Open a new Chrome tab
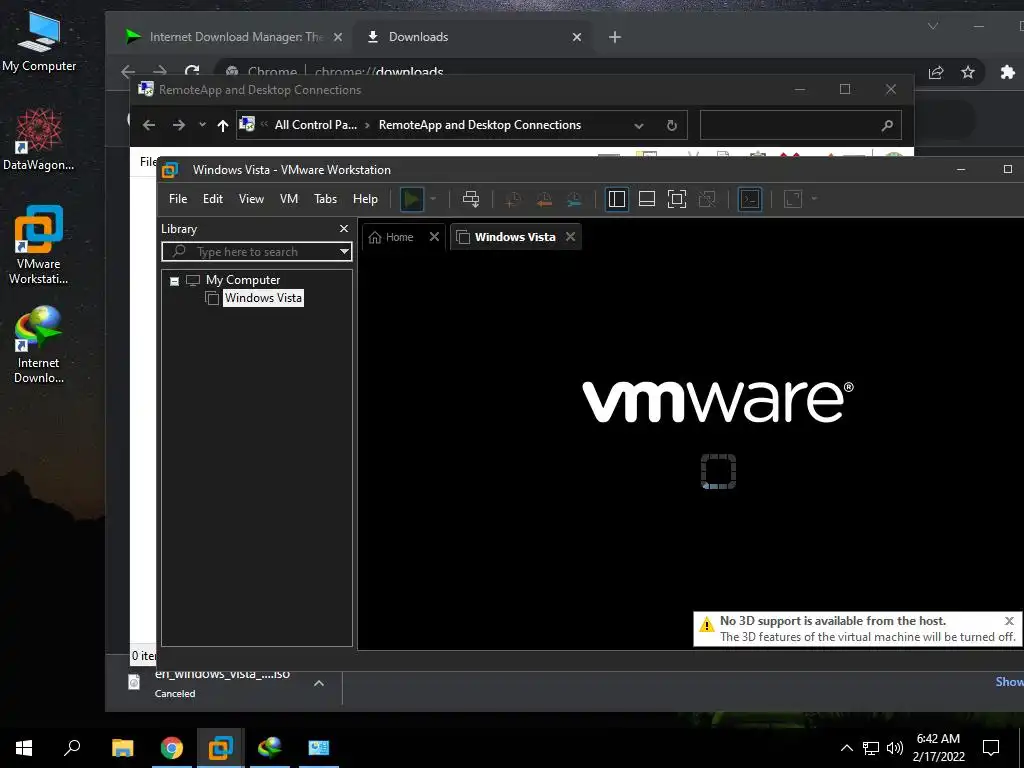Viewport: 1024px width, 768px height. (x=615, y=37)
